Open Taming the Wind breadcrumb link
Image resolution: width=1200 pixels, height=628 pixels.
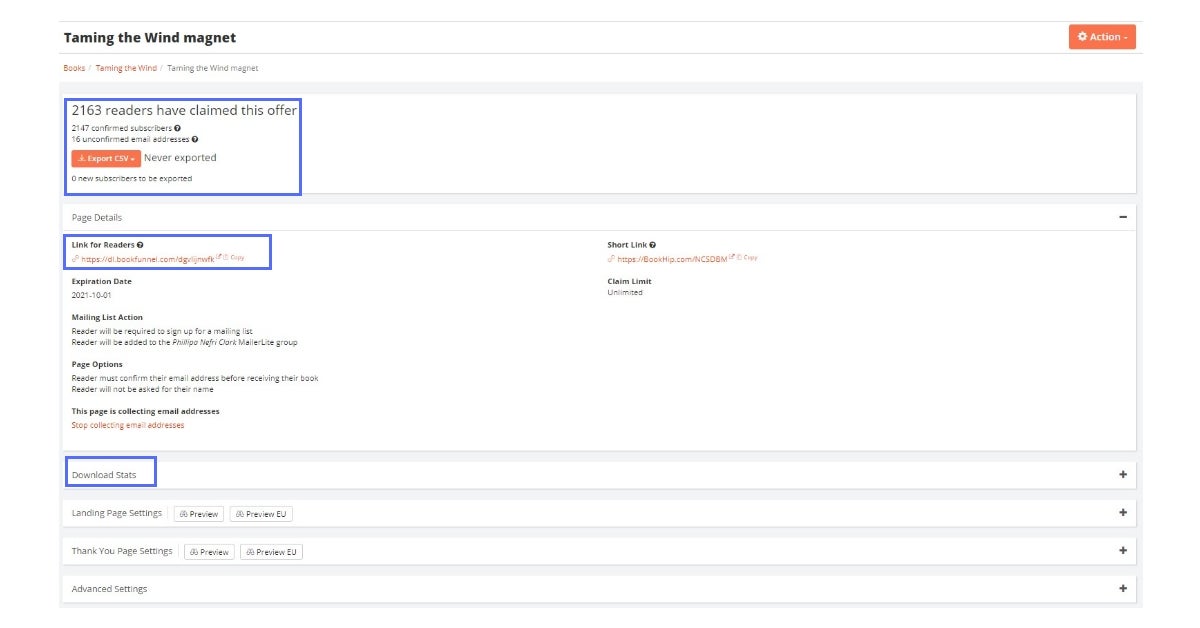(126, 68)
